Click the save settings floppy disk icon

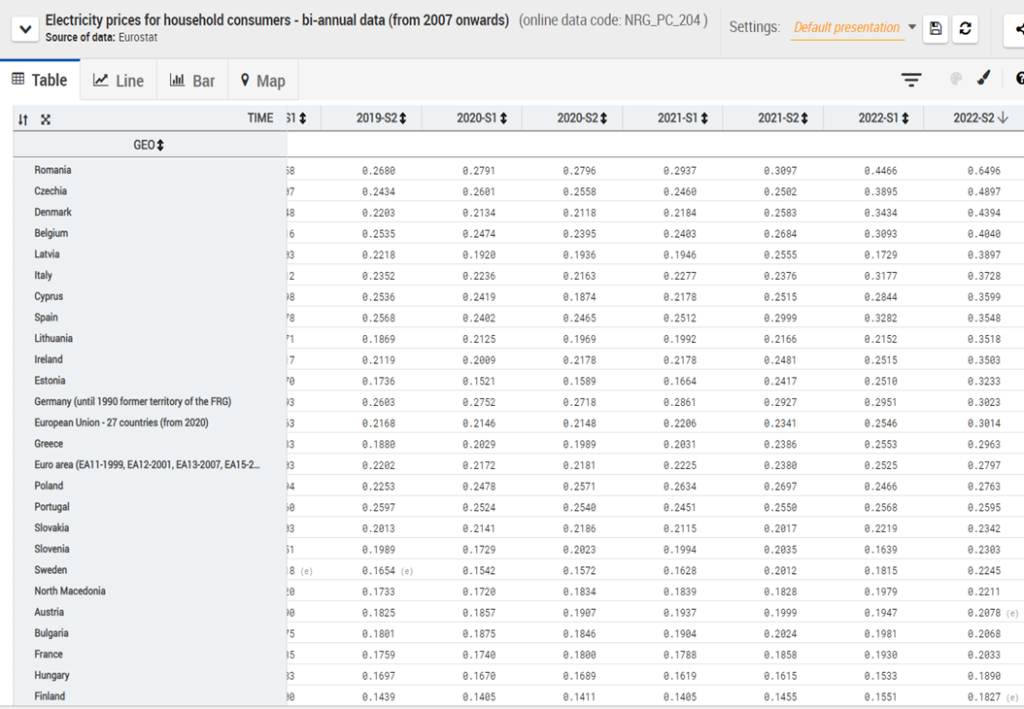point(935,29)
